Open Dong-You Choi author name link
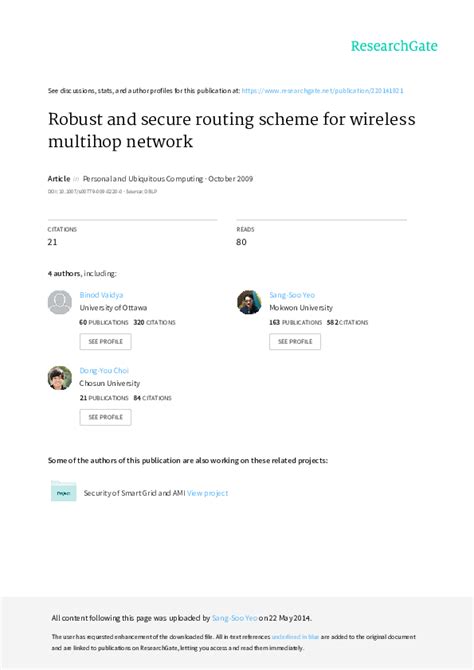Image resolution: width=474 pixels, height=670 pixels. point(104,370)
